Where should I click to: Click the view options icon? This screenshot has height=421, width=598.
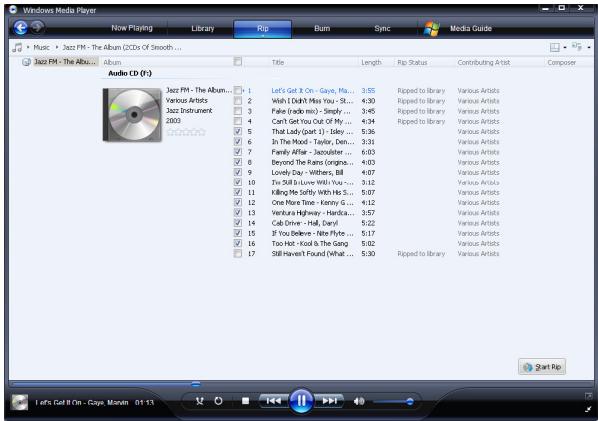coord(577,47)
